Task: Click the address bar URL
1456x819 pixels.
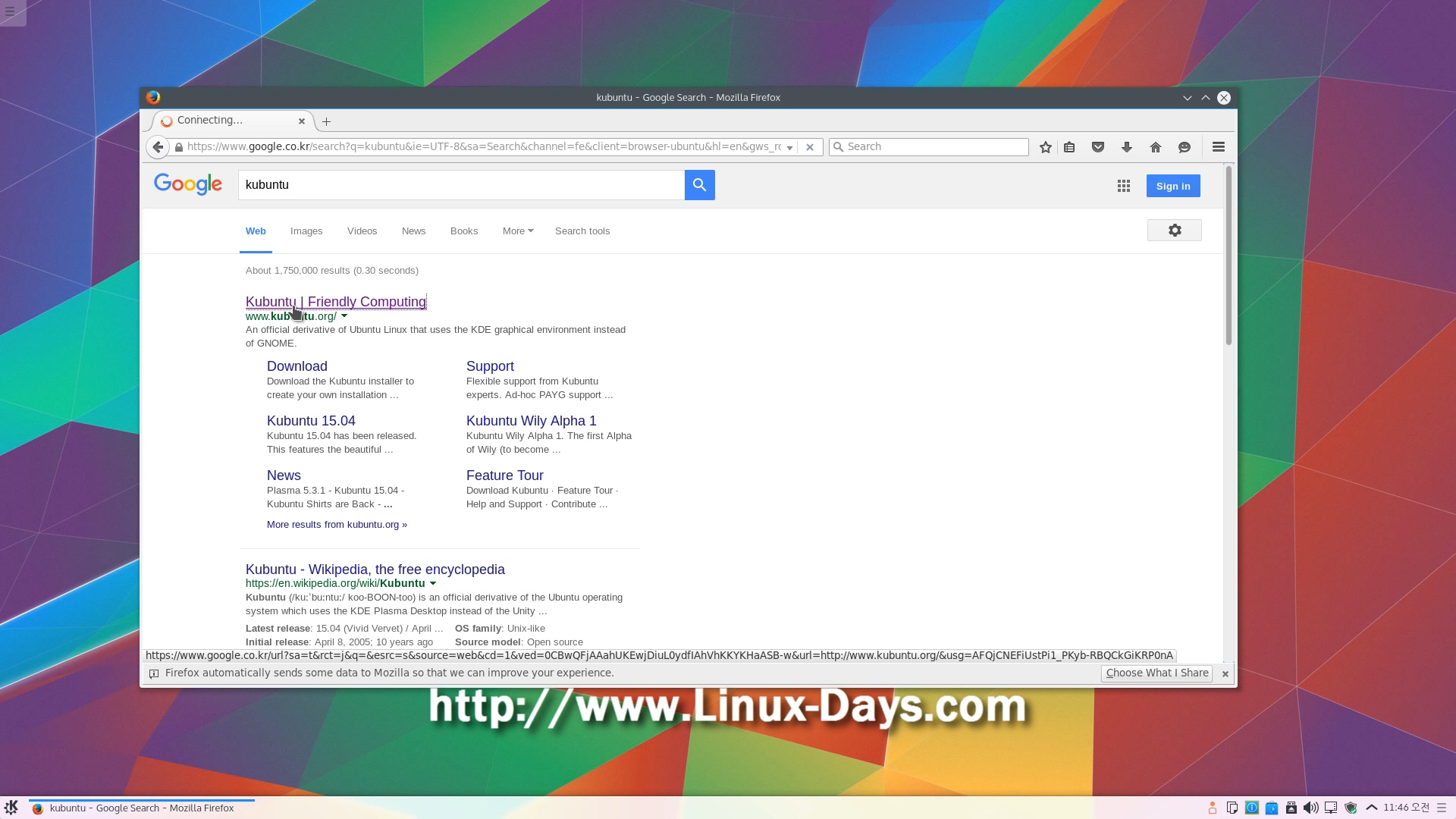Action: [x=484, y=147]
